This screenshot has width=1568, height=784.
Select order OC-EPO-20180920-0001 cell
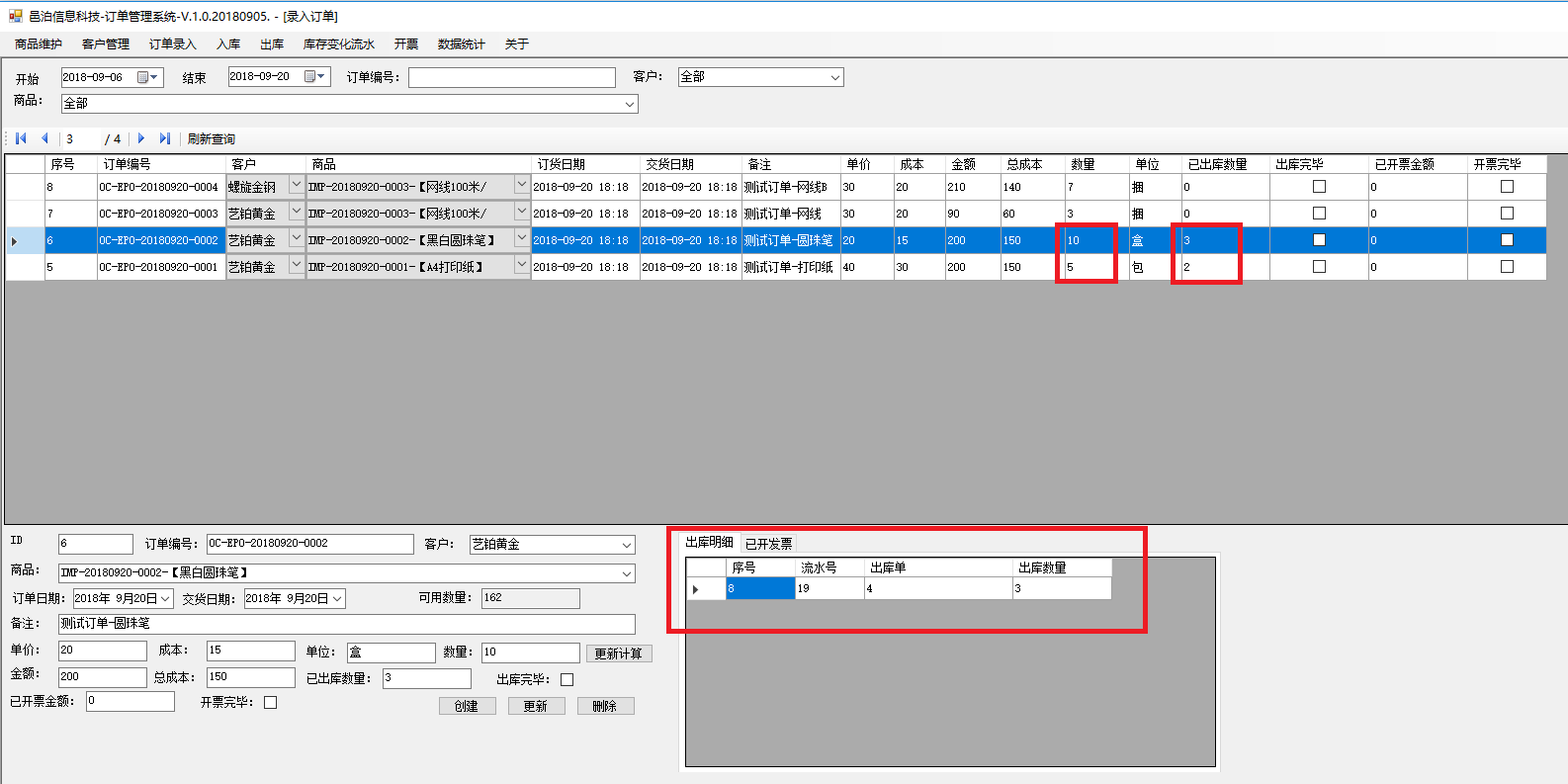click(x=161, y=267)
